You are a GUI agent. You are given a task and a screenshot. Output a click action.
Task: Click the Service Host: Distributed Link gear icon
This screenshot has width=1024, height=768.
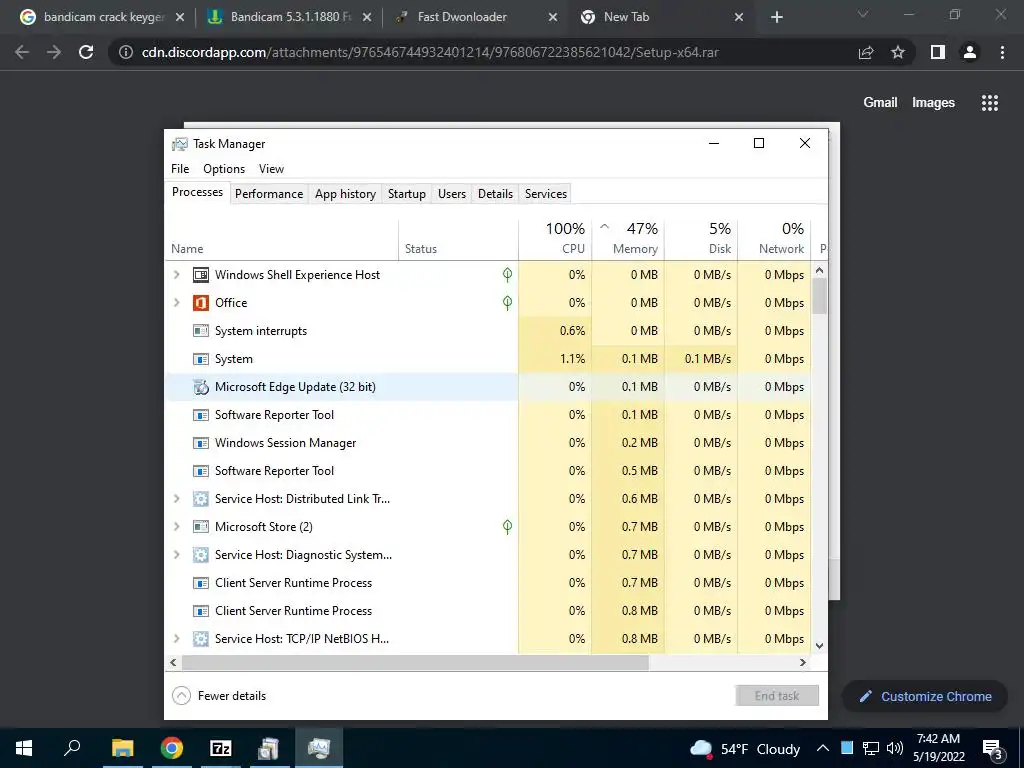200,499
